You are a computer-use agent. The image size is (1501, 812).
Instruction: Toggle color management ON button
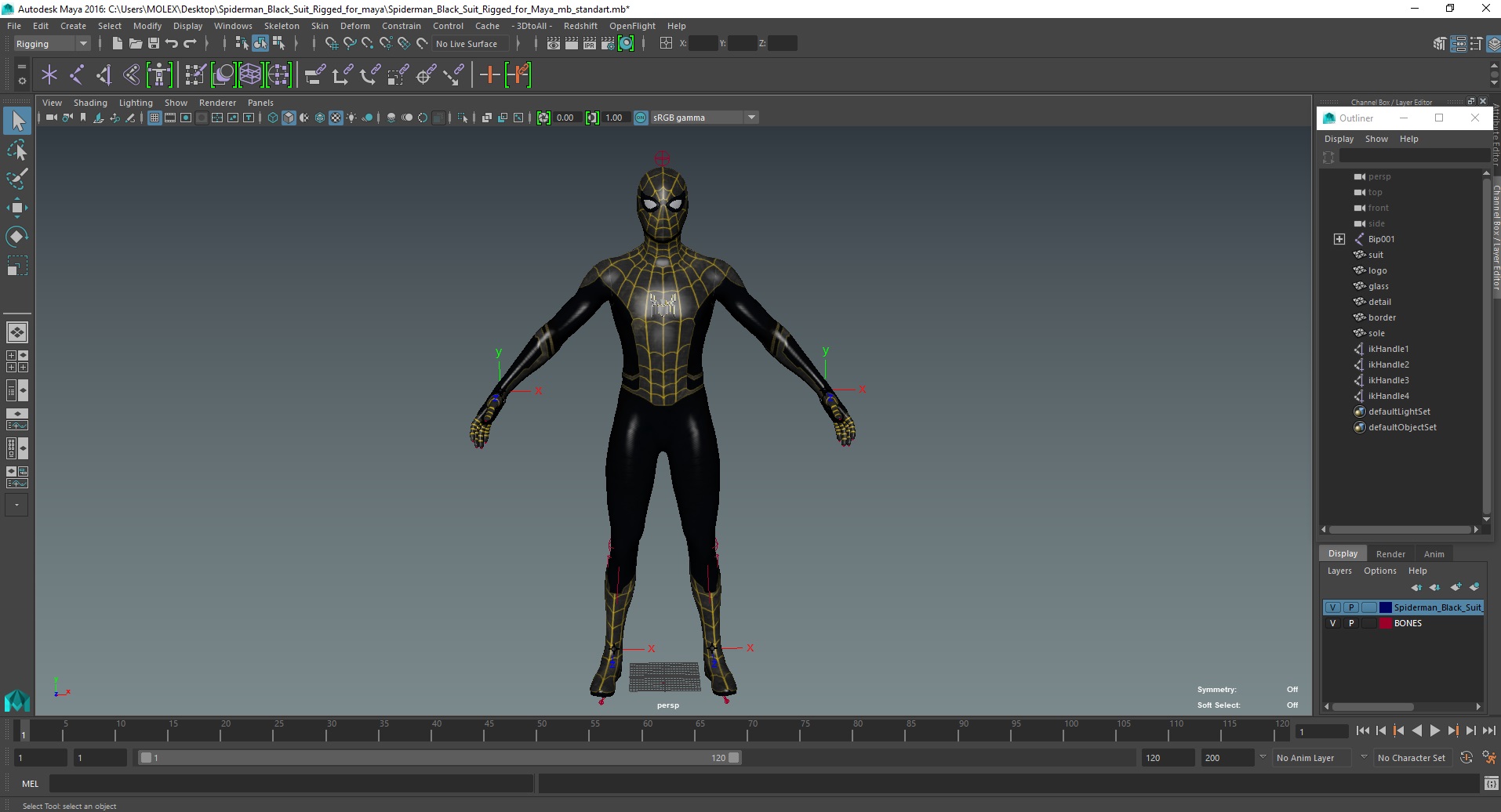pyautogui.click(x=641, y=118)
